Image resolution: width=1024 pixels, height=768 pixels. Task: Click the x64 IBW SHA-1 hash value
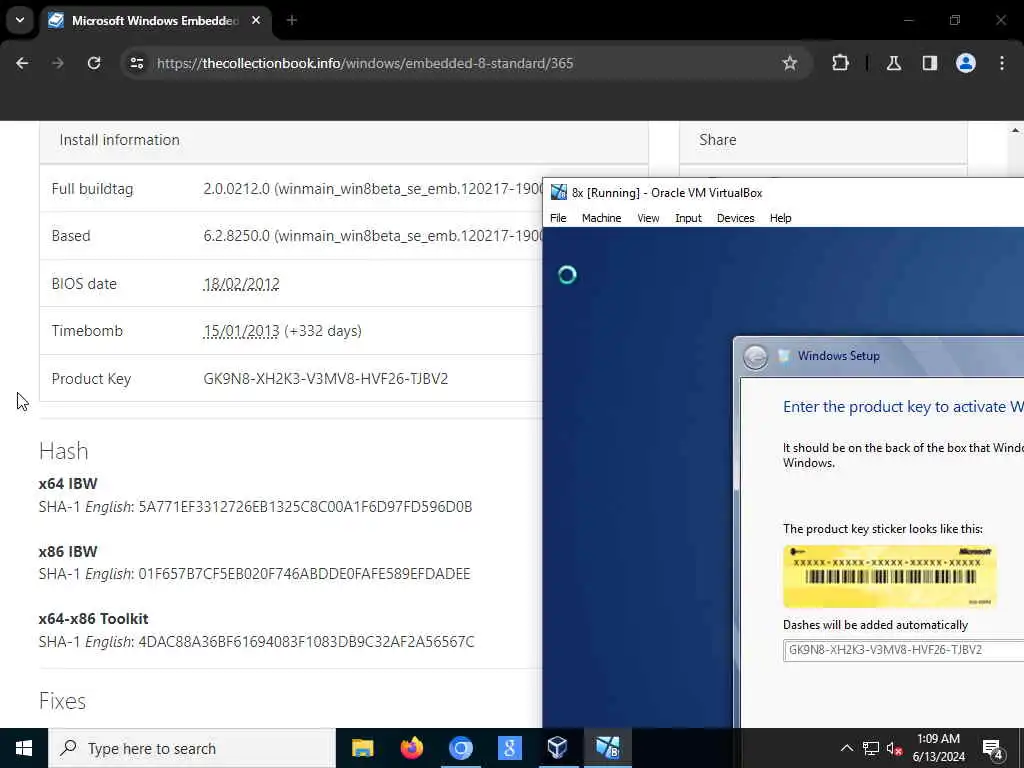(305, 507)
